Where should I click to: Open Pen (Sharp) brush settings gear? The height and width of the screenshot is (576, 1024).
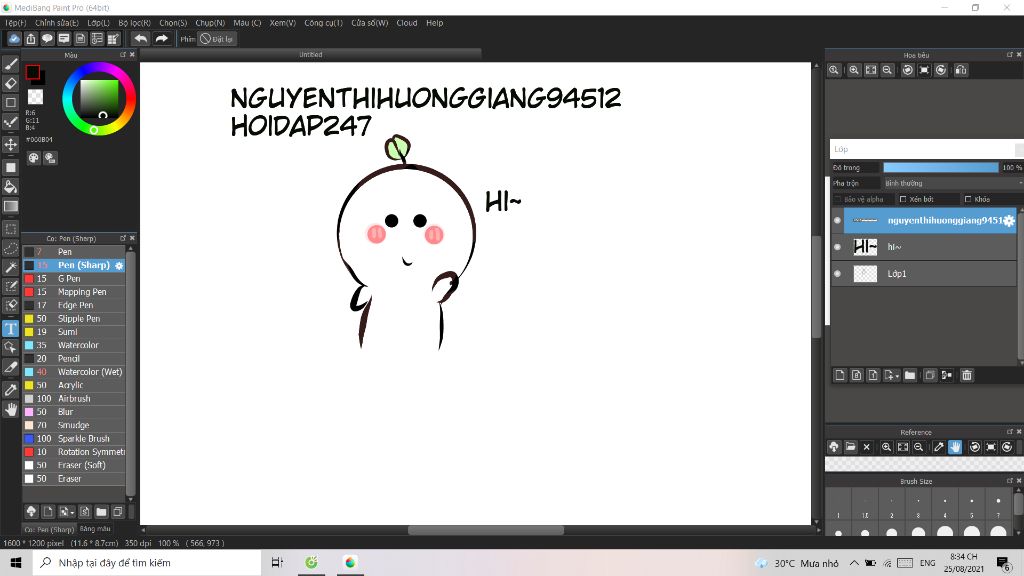[119, 265]
